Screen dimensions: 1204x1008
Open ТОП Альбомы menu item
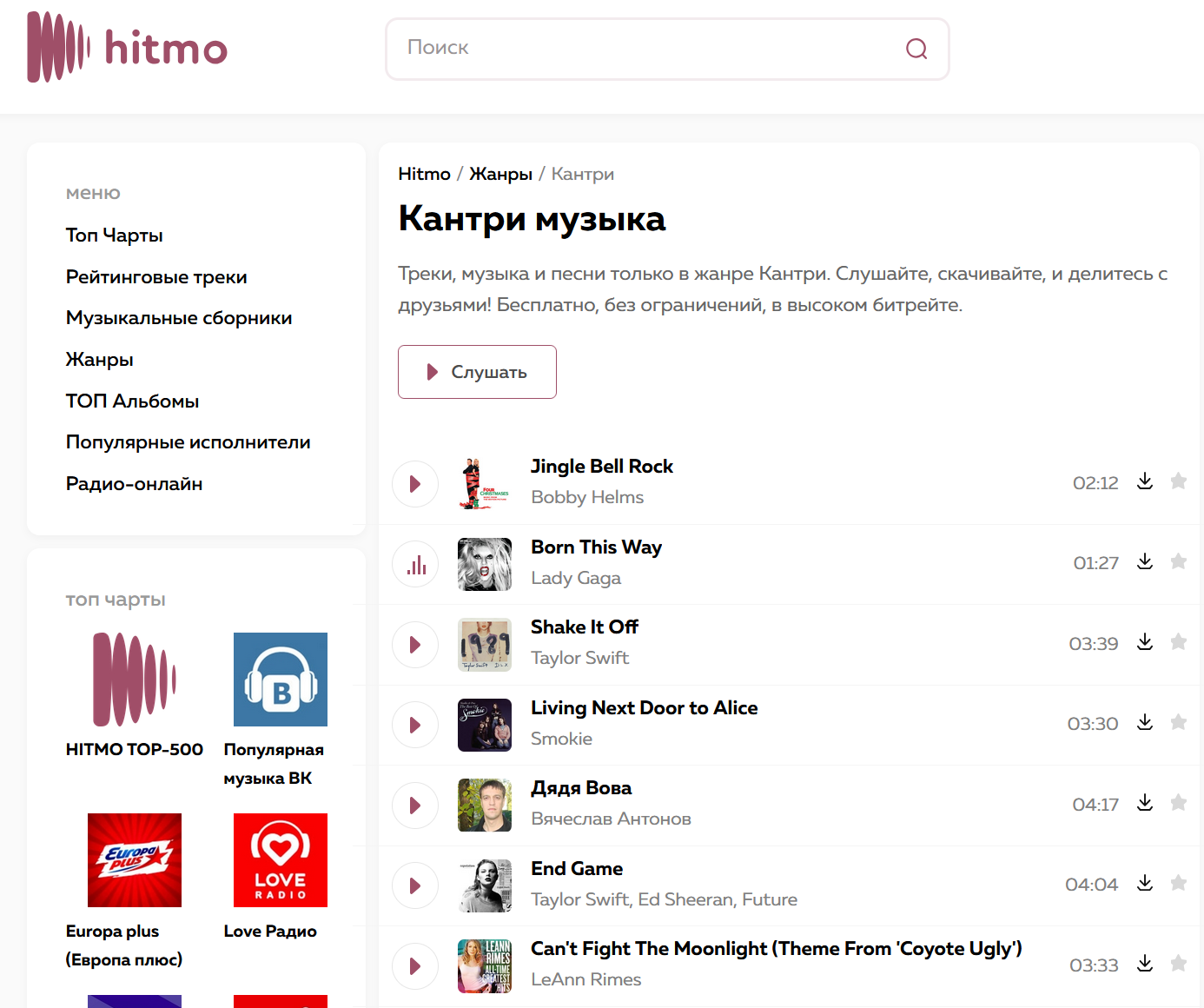[133, 401]
